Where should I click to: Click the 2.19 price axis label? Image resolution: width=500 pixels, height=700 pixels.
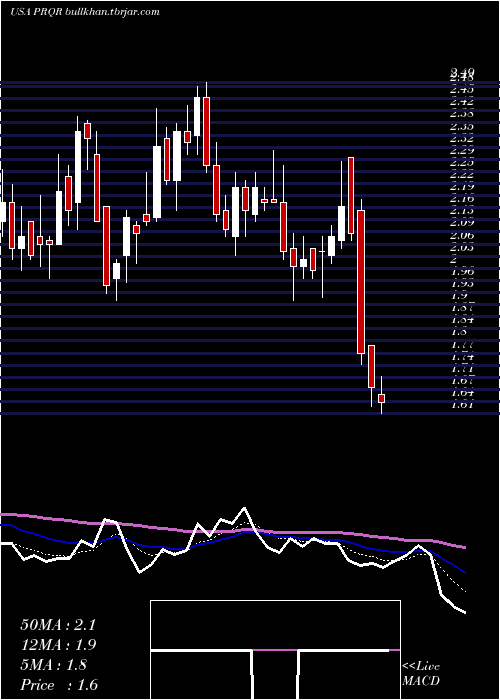(x=462, y=187)
